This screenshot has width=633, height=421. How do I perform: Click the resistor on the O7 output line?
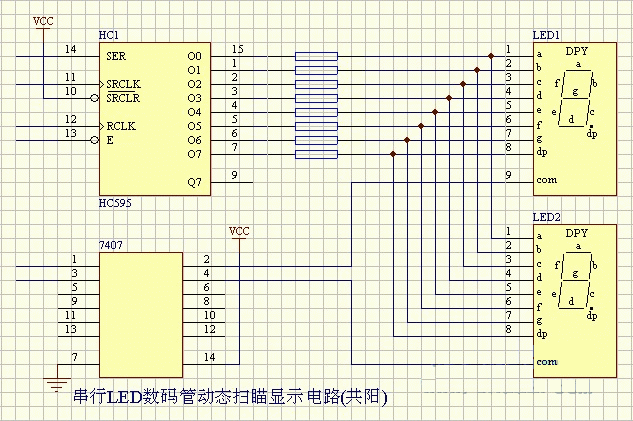(316, 154)
